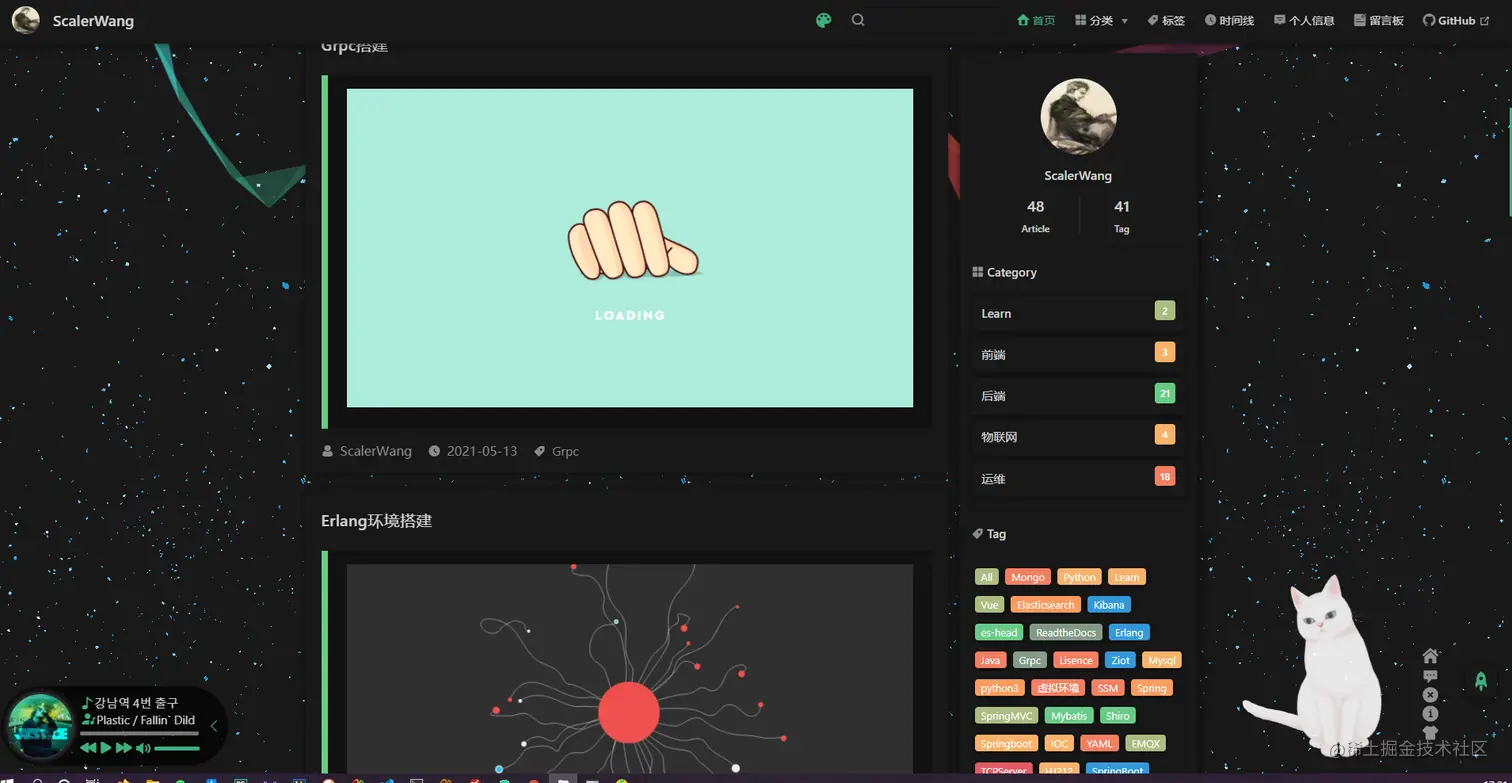1512x783 pixels.
Task: Close the cat widget with the X icon
Action: point(1430,695)
